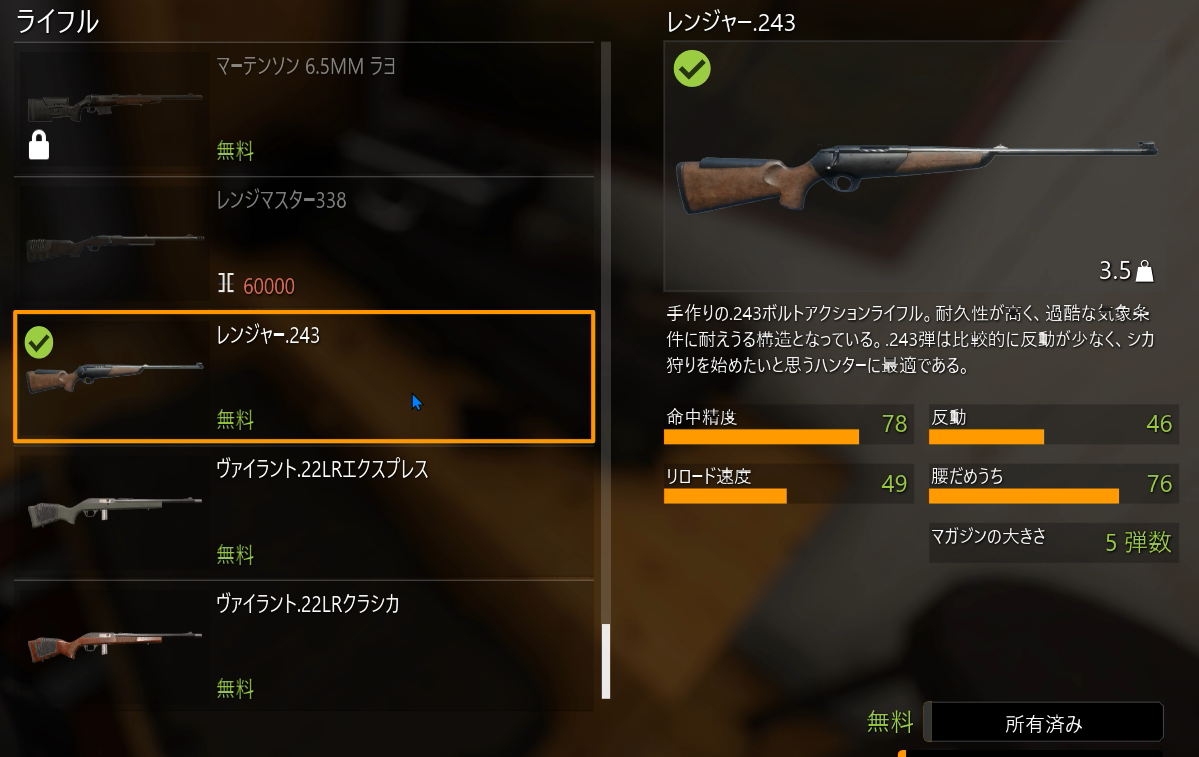Click the lock icon on マーテンソン 6.5MM
The width and height of the screenshot is (1199, 757).
[39, 145]
